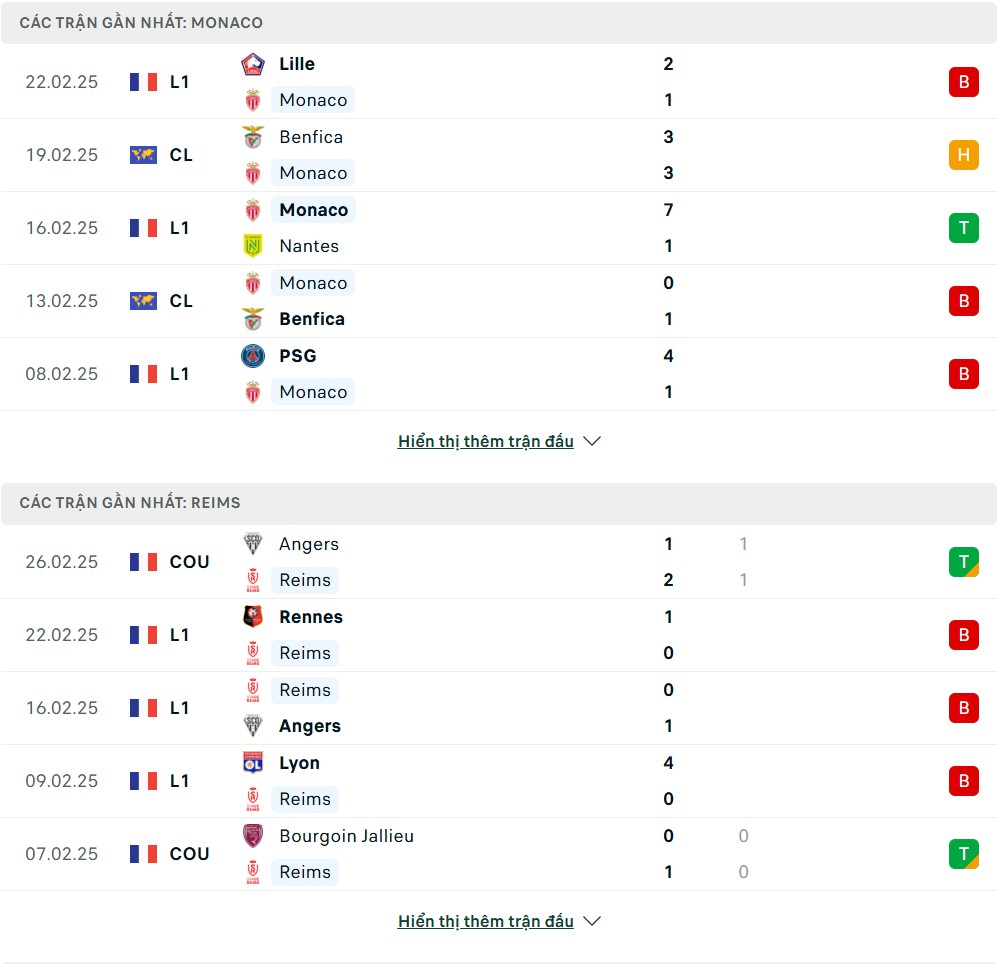Open 'Hiển thị thêm trận đấu' under Monaco

tap(485, 441)
